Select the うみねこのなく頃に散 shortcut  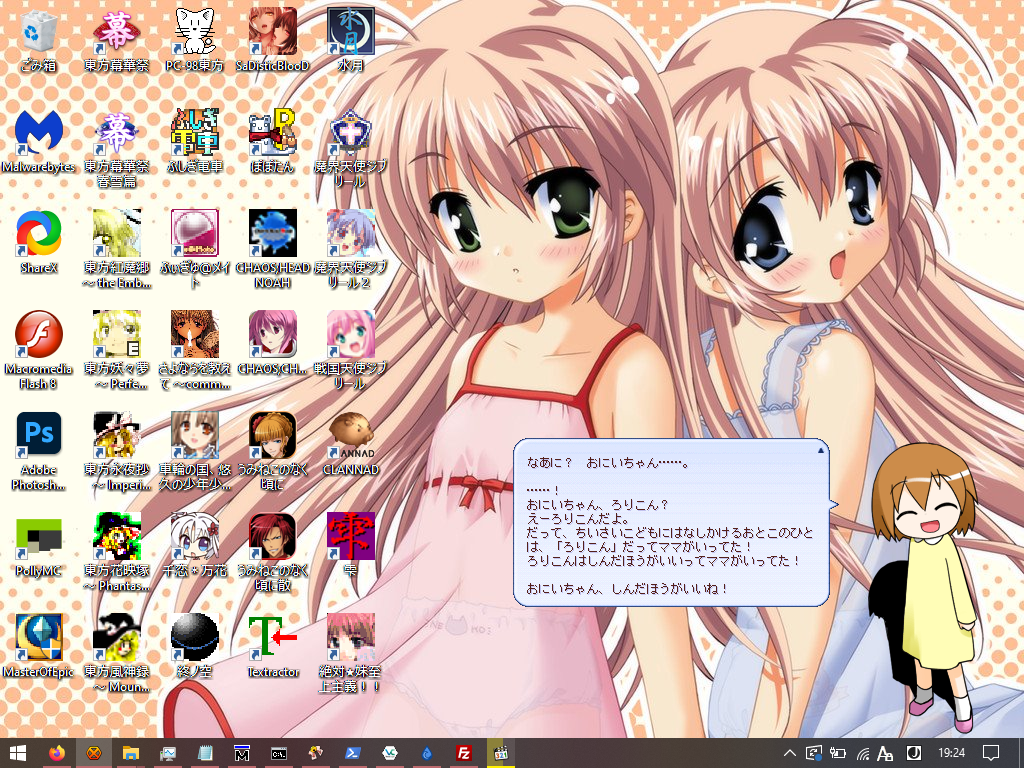(x=272, y=552)
